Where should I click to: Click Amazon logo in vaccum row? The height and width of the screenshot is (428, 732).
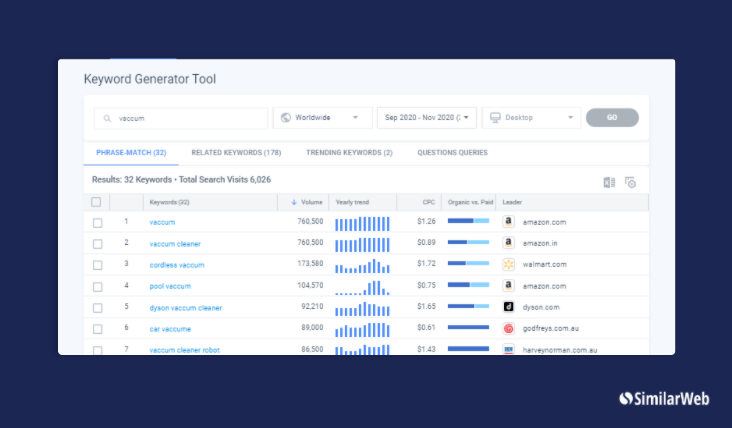click(508, 222)
